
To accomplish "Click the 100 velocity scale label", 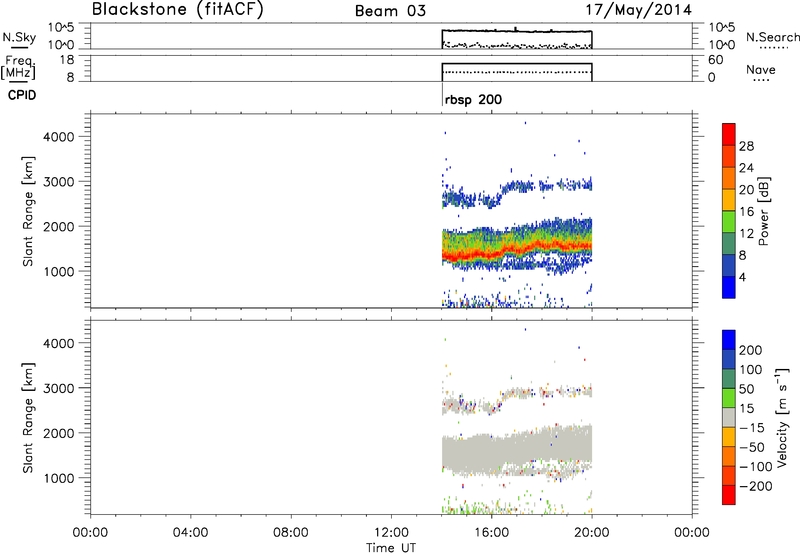I will coord(751,370).
